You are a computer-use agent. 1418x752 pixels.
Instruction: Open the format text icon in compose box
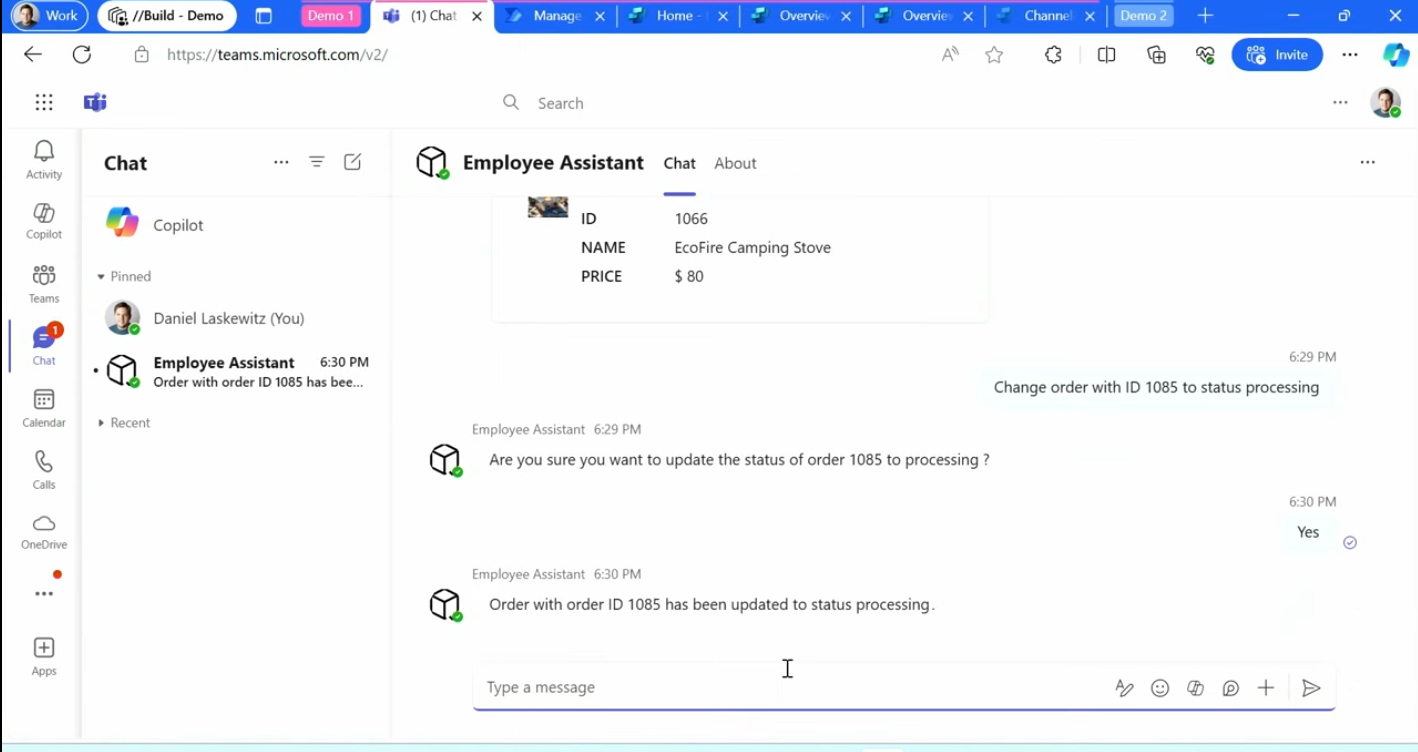[x=1124, y=688]
